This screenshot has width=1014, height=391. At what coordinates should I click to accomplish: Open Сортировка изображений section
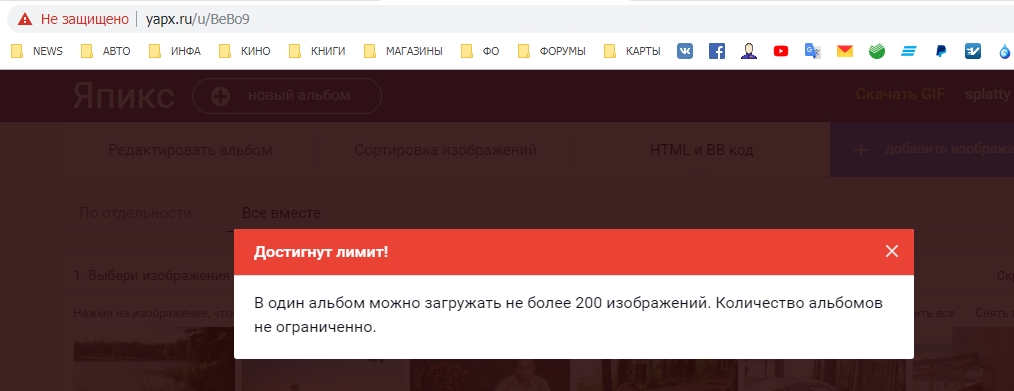pos(446,150)
